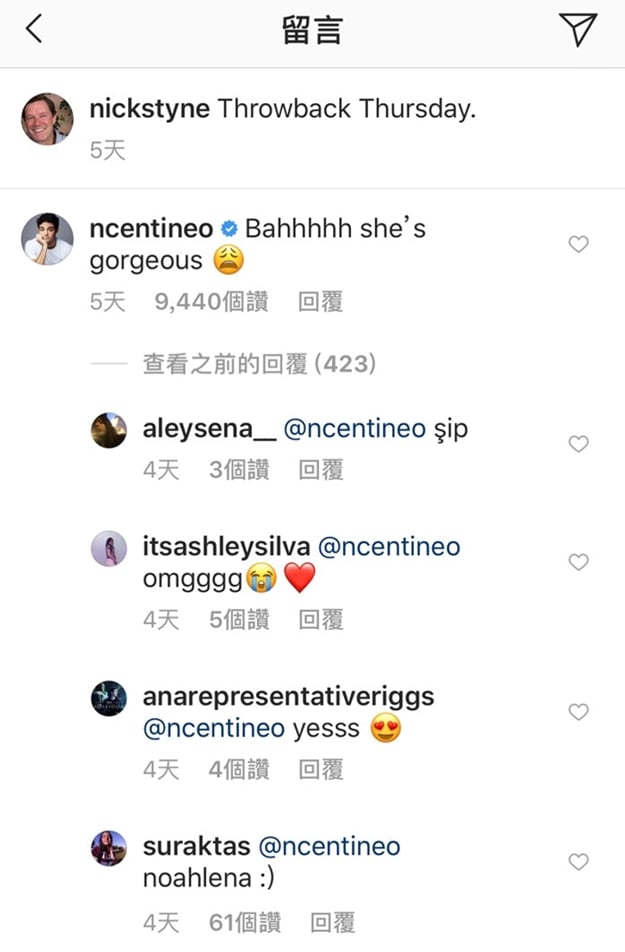Reply to ncentineo's comment via 回覆
The width and height of the screenshot is (625, 952).
point(321,302)
